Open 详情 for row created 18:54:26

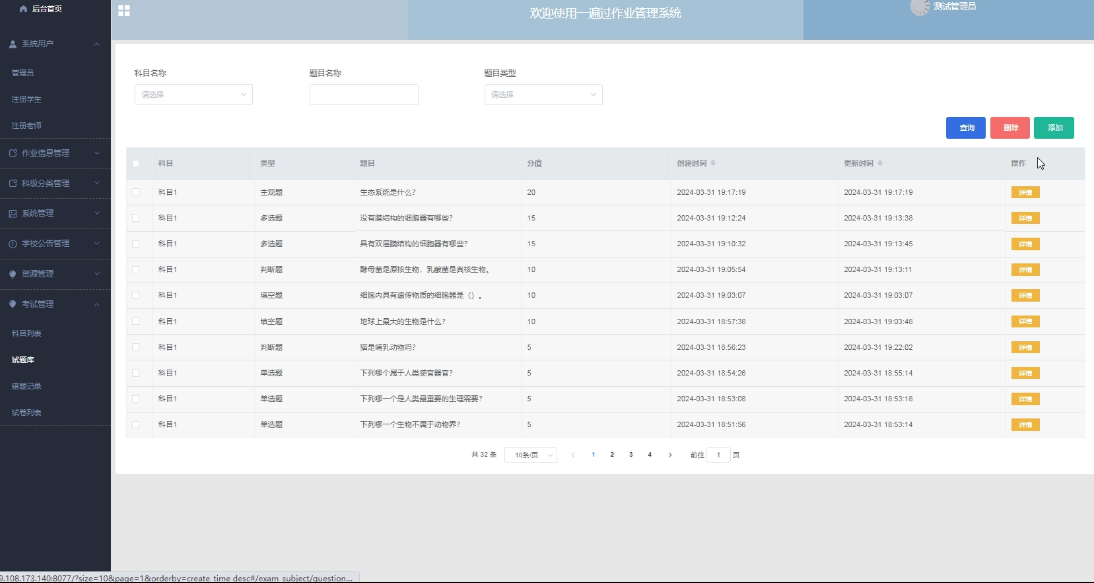coord(1025,373)
